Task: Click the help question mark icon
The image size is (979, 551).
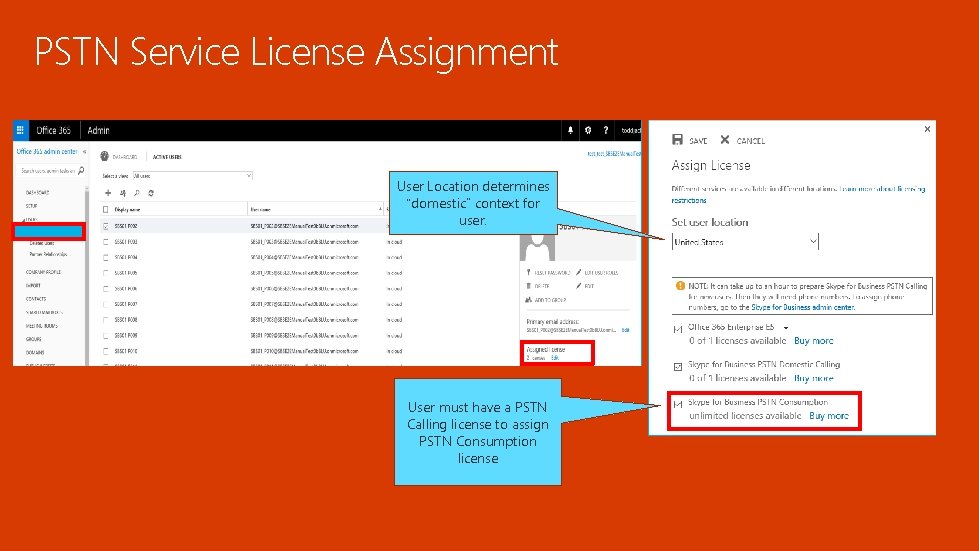Action: click(605, 130)
